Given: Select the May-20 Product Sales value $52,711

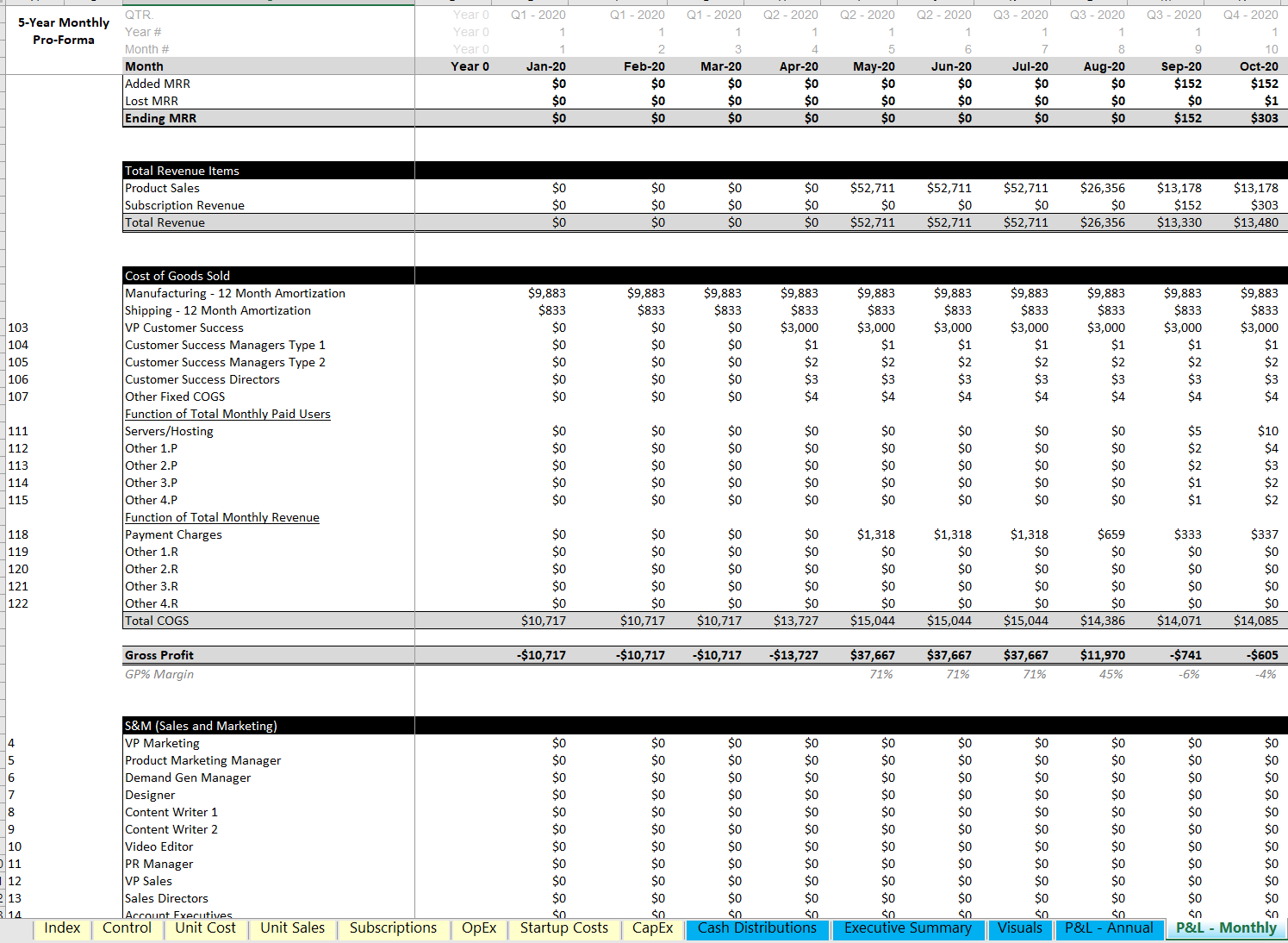Looking at the screenshot, I should pos(872,188).
